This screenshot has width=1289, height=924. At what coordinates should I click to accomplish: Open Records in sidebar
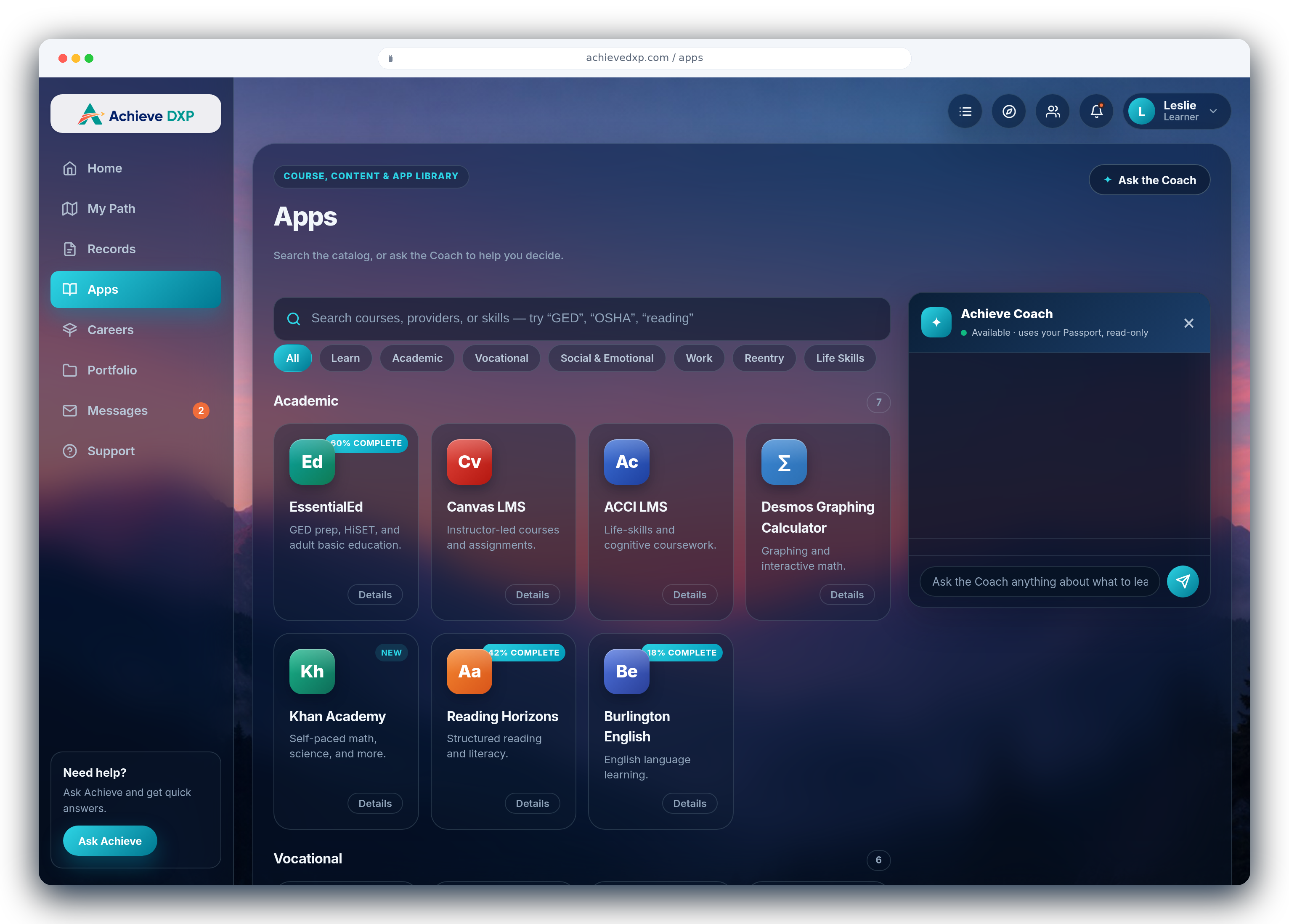pos(136,249)
